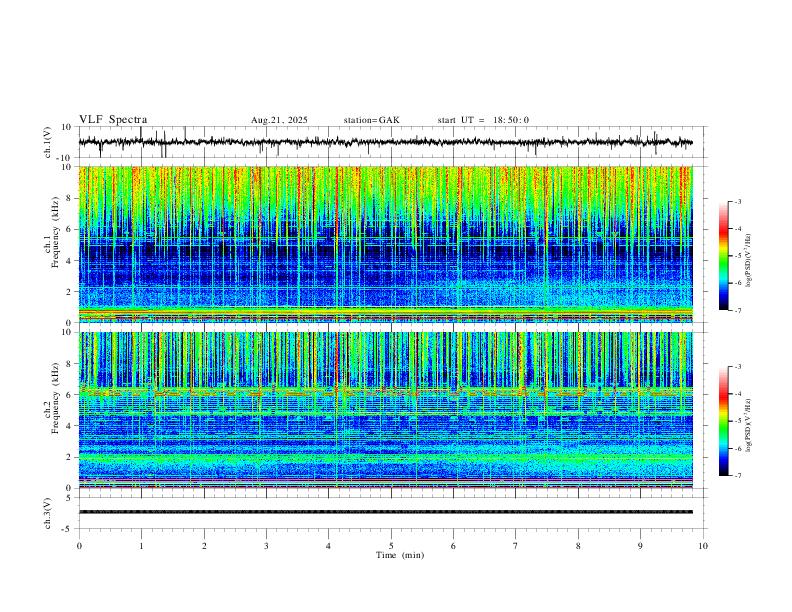Viewport: 792px width, 612px height.
Task: Click the time axis tick label "4"
Action: [329, 546]
